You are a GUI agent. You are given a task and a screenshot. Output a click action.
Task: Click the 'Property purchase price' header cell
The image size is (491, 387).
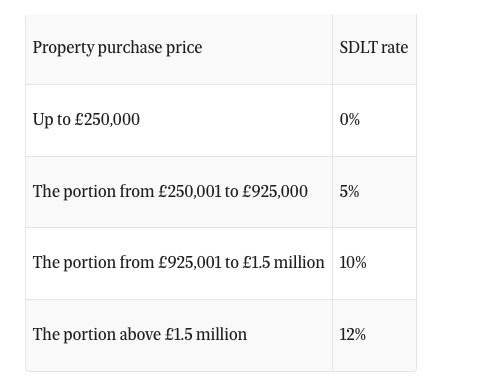(x=179, y=49)
